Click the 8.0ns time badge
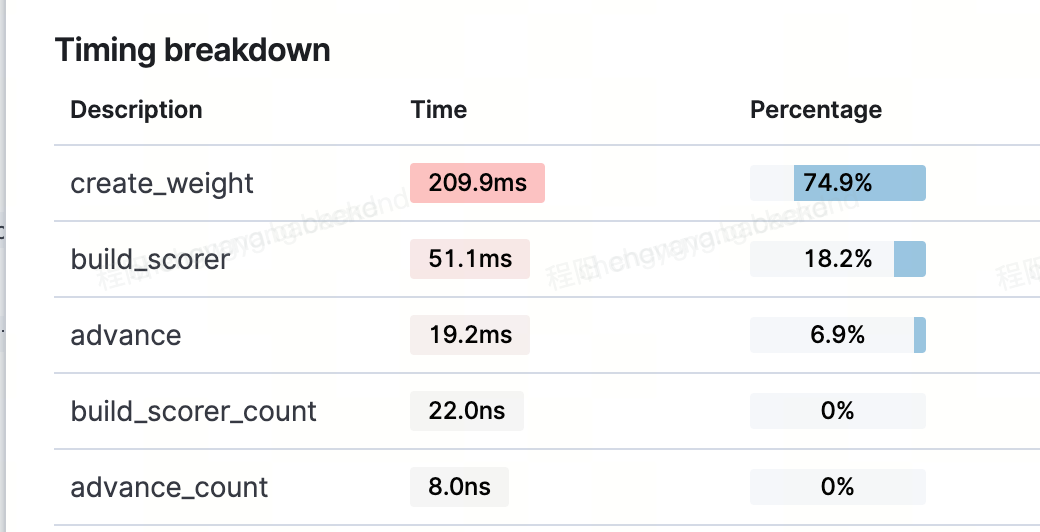The height and width of the screenshot is (532, 1040). 459,487
